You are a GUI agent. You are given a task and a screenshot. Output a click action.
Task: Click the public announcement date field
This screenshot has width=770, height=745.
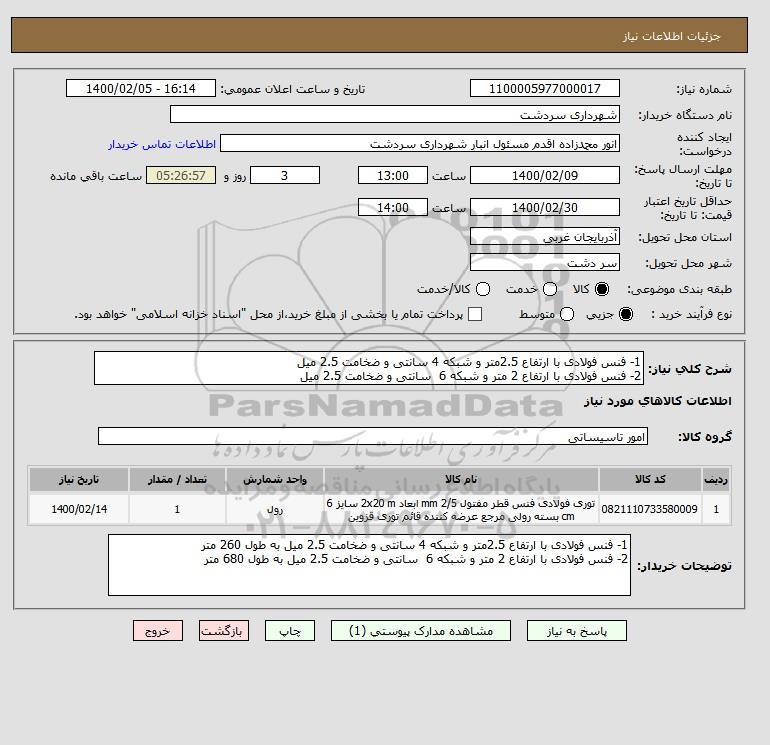pos(141,88)
